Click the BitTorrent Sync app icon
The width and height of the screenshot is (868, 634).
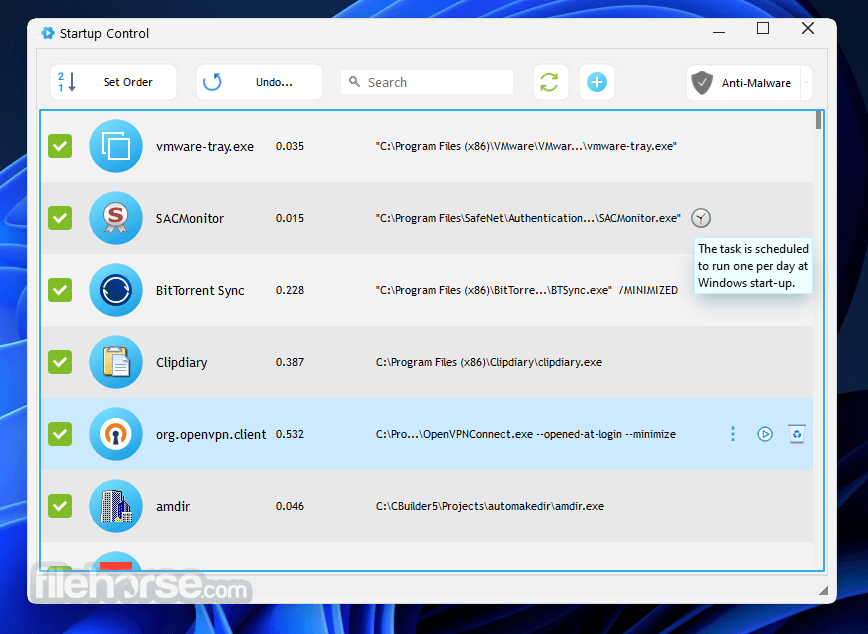click(x=116, y=290)
